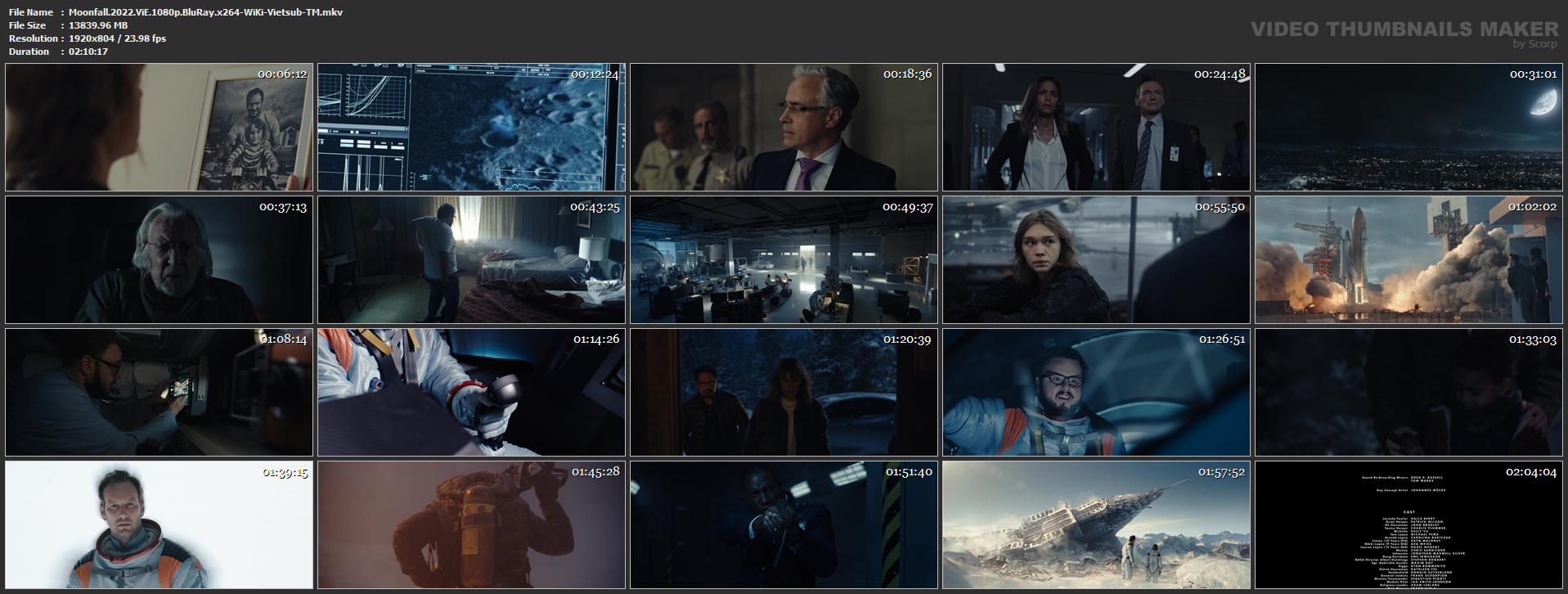Open the hangar thumbnail at 00:49:37

(784, 260)
